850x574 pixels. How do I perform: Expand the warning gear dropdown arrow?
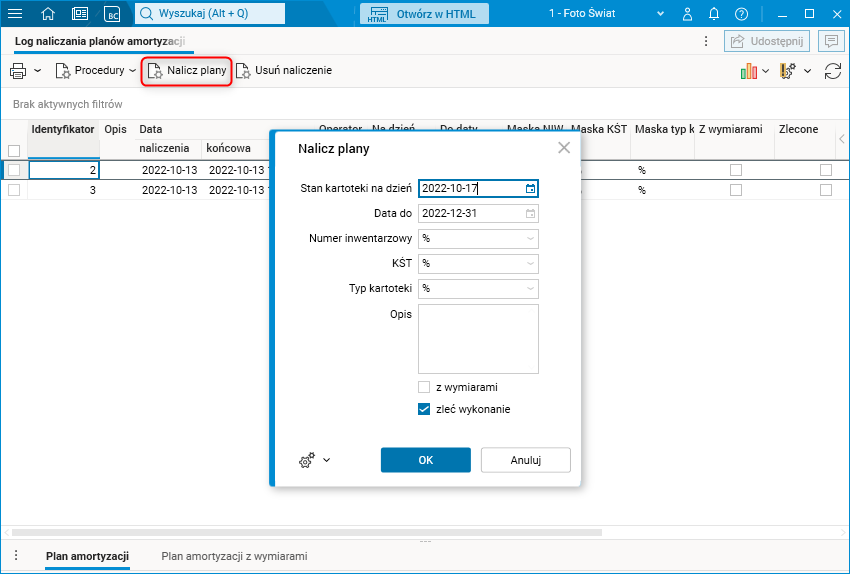tap(807, 70)
